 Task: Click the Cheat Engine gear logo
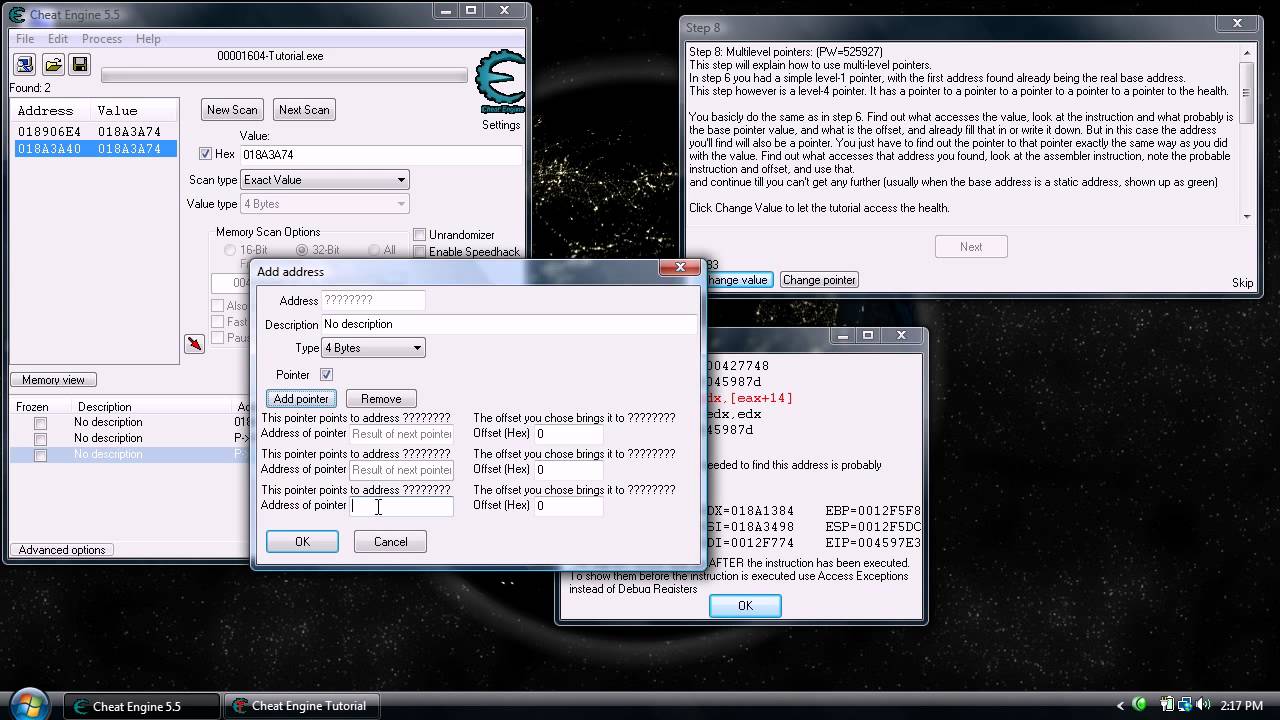coord(499,83)
